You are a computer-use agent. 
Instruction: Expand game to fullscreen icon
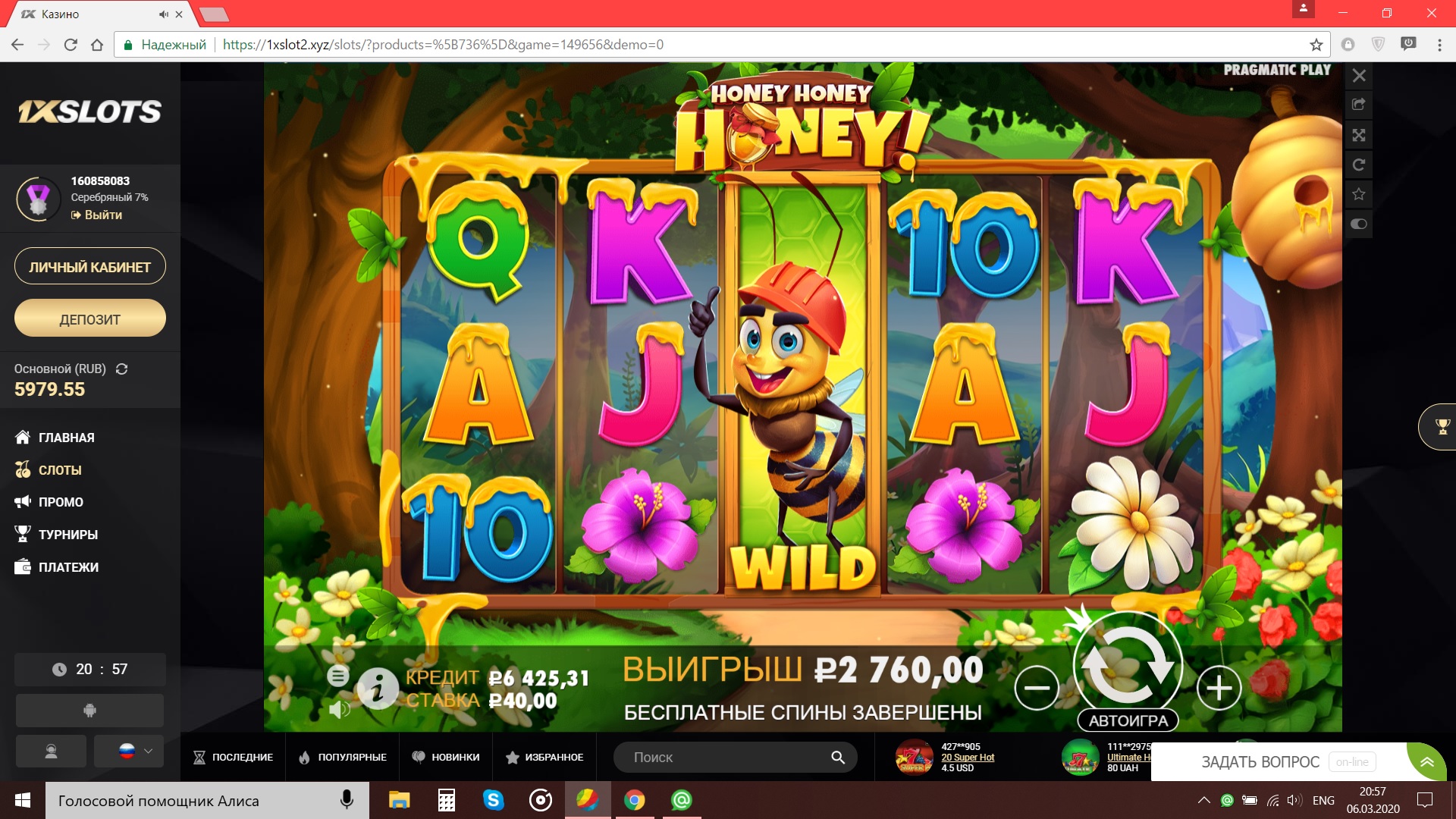pyautogui.click(x=1359, y=135)
